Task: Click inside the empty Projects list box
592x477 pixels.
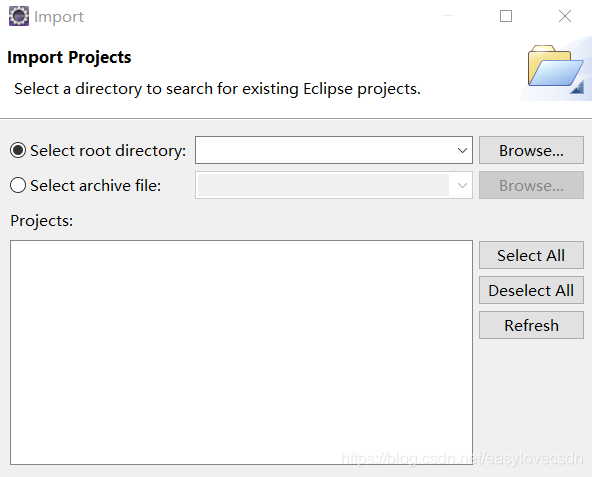Action: pyautogui.click(x=241, y=352)
